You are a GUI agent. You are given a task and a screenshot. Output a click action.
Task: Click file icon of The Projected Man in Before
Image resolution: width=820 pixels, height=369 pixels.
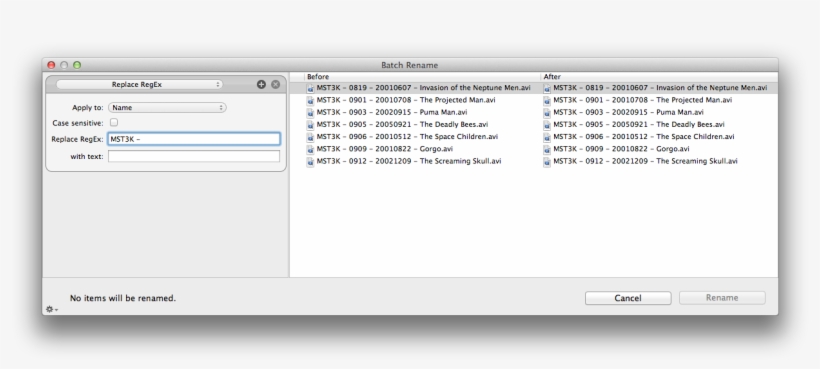[x=310, y=100]
